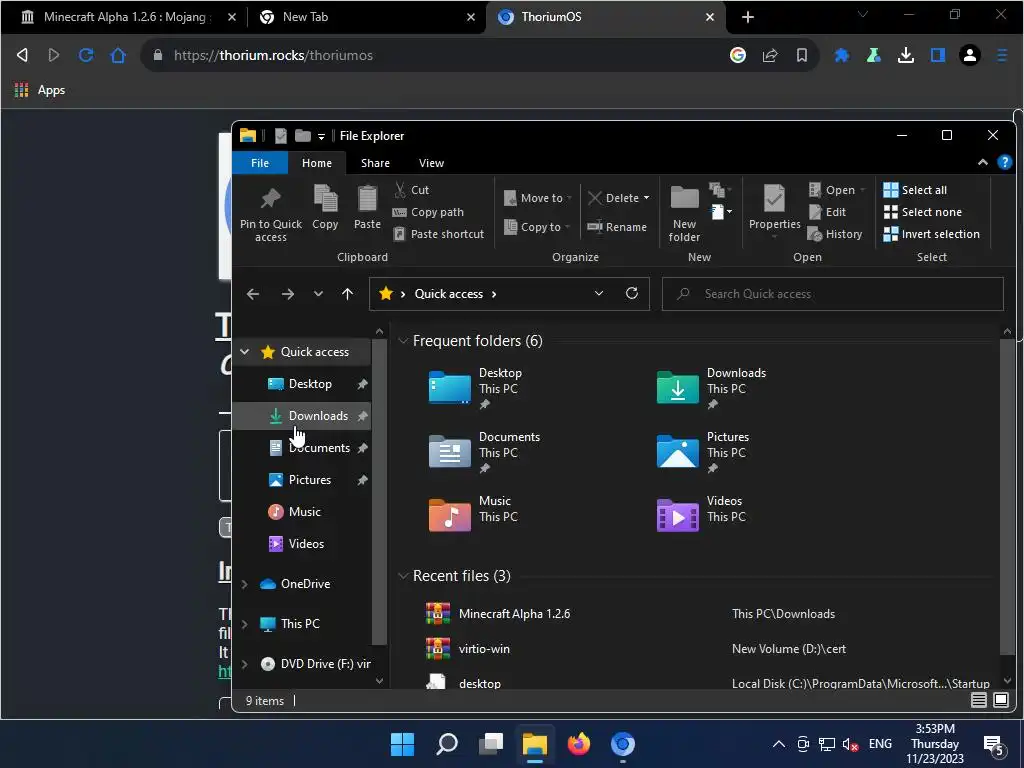The image size is (1024, 768).
Task: Select Music in navigation pane
Action: [x=304, y=512]
